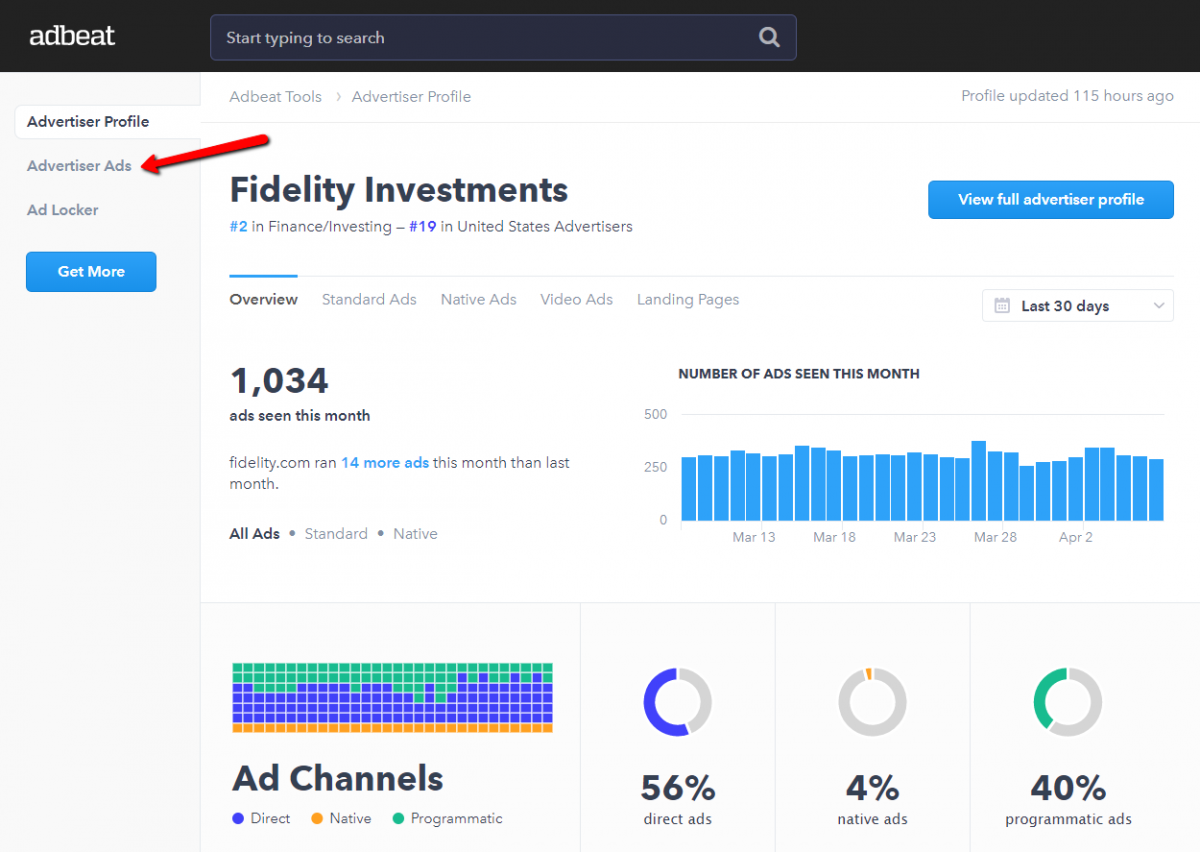
Task: Click the 56% direct ads donut chart
Action: pyautogui.click(x=677, y=702)
